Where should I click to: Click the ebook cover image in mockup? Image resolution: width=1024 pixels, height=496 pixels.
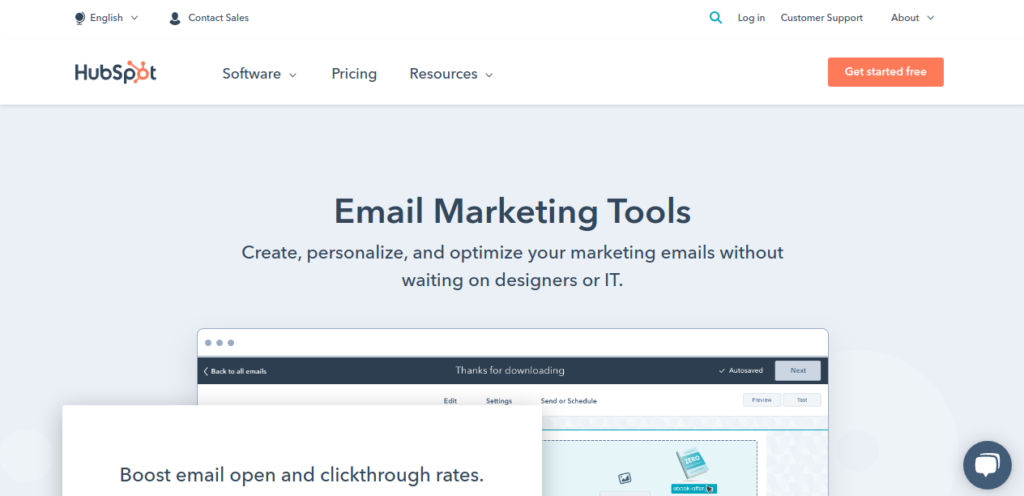tap(693, 464)
